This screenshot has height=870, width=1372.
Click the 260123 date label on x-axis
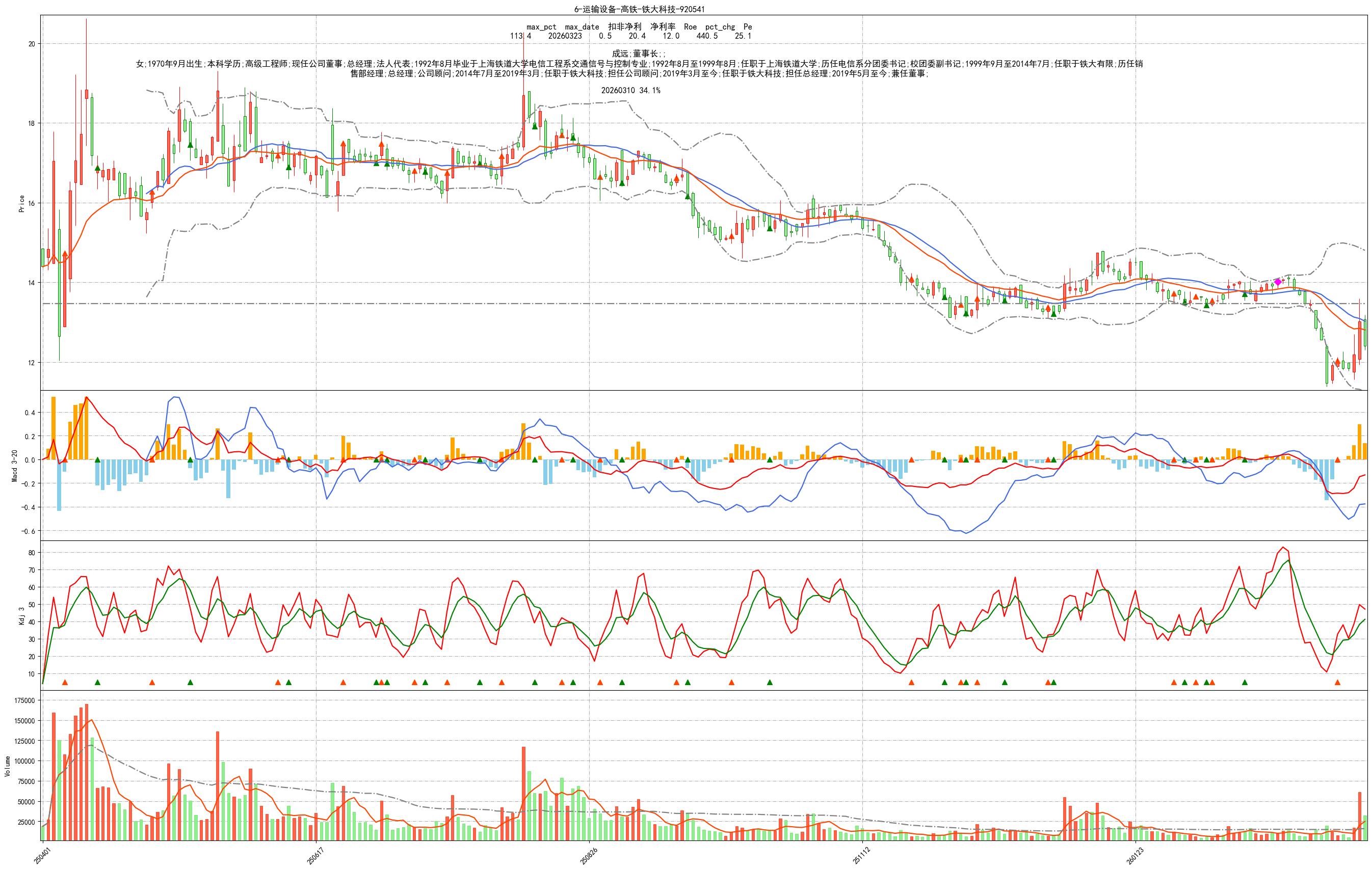(1134, 855)
